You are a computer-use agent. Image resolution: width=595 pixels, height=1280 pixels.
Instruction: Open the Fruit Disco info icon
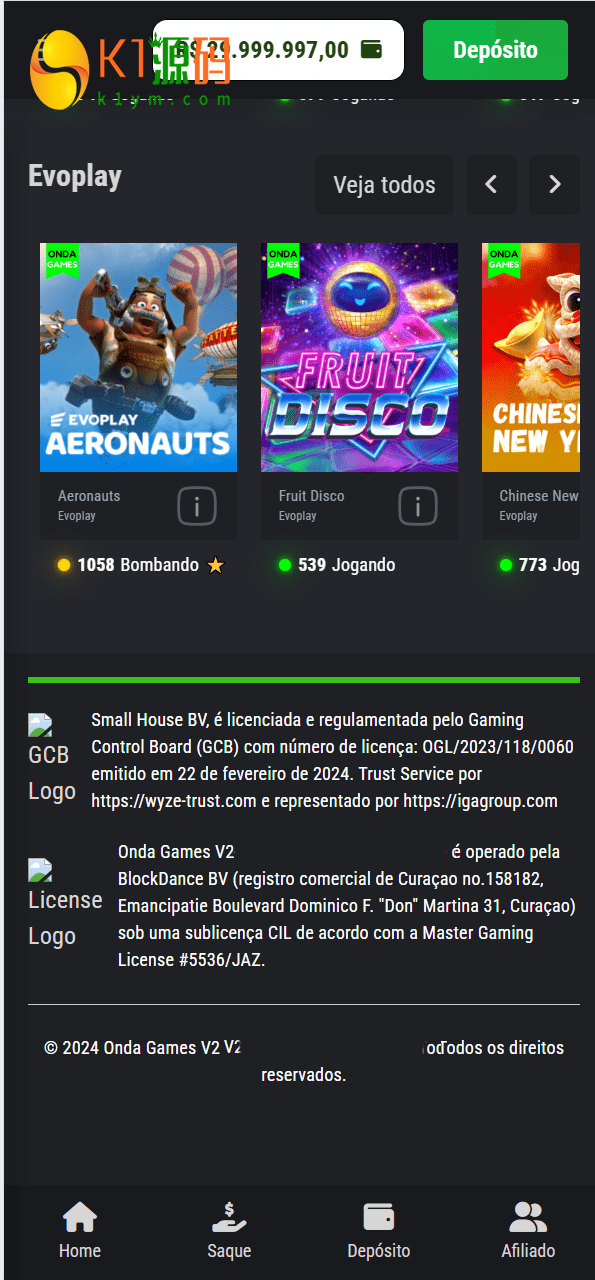418,506
